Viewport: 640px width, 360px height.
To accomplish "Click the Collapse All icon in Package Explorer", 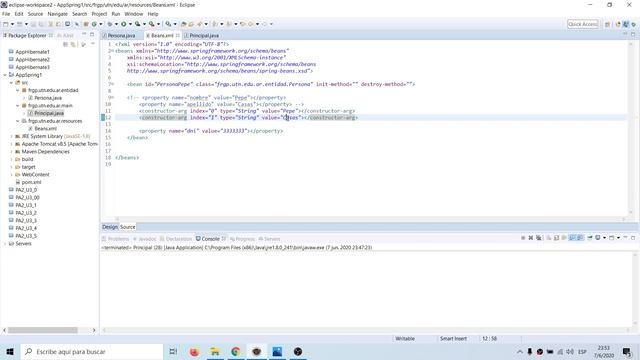I will point(65,44).
